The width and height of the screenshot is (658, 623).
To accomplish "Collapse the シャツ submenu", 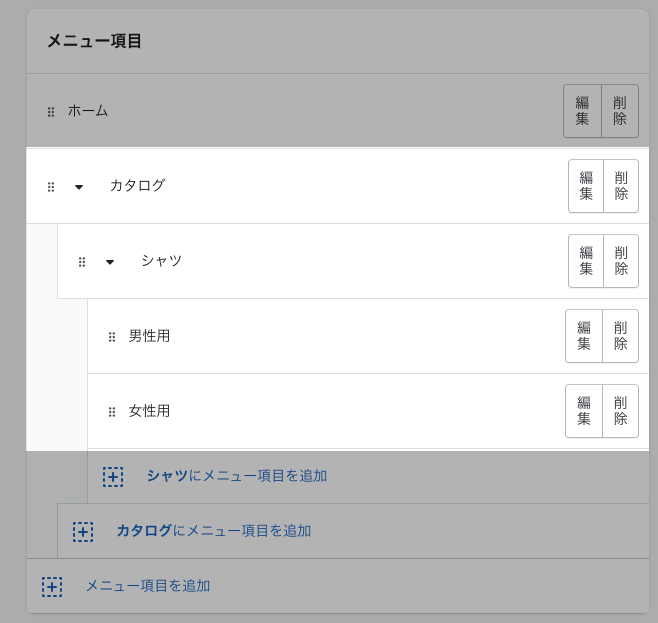I will pyautogui.click(x=110, y=262).
